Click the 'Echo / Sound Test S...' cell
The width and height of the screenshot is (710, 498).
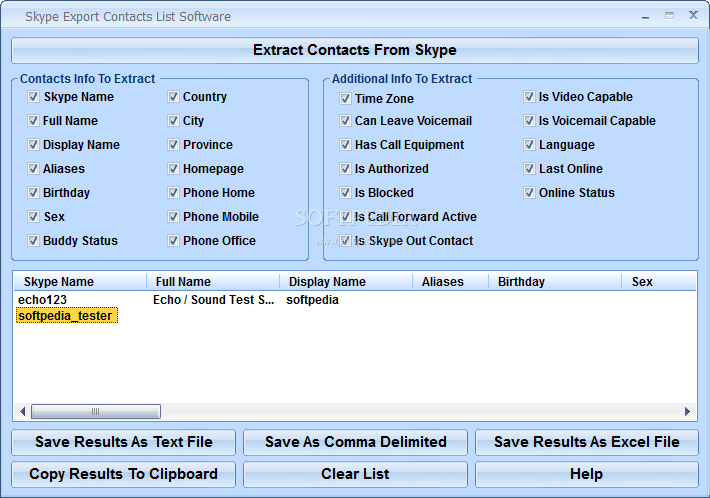pyautogui.click(x=213, y=300)
